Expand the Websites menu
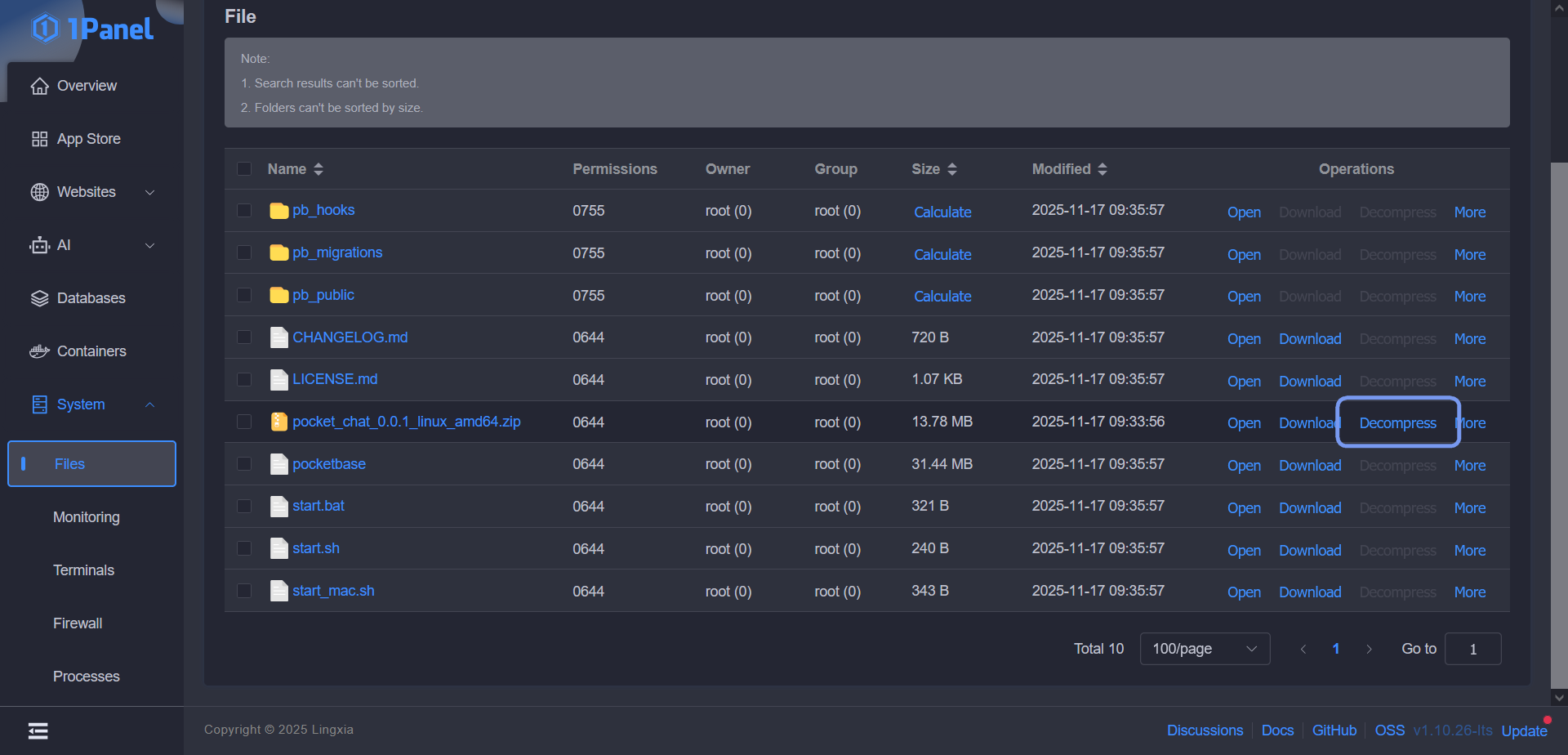Viewport: 1568px width, 755px height. [x=91, y=192]
